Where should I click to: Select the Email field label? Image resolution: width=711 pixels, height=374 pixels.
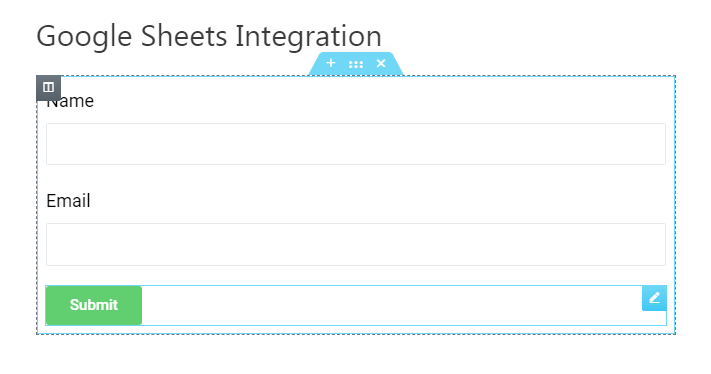(68, 201)
